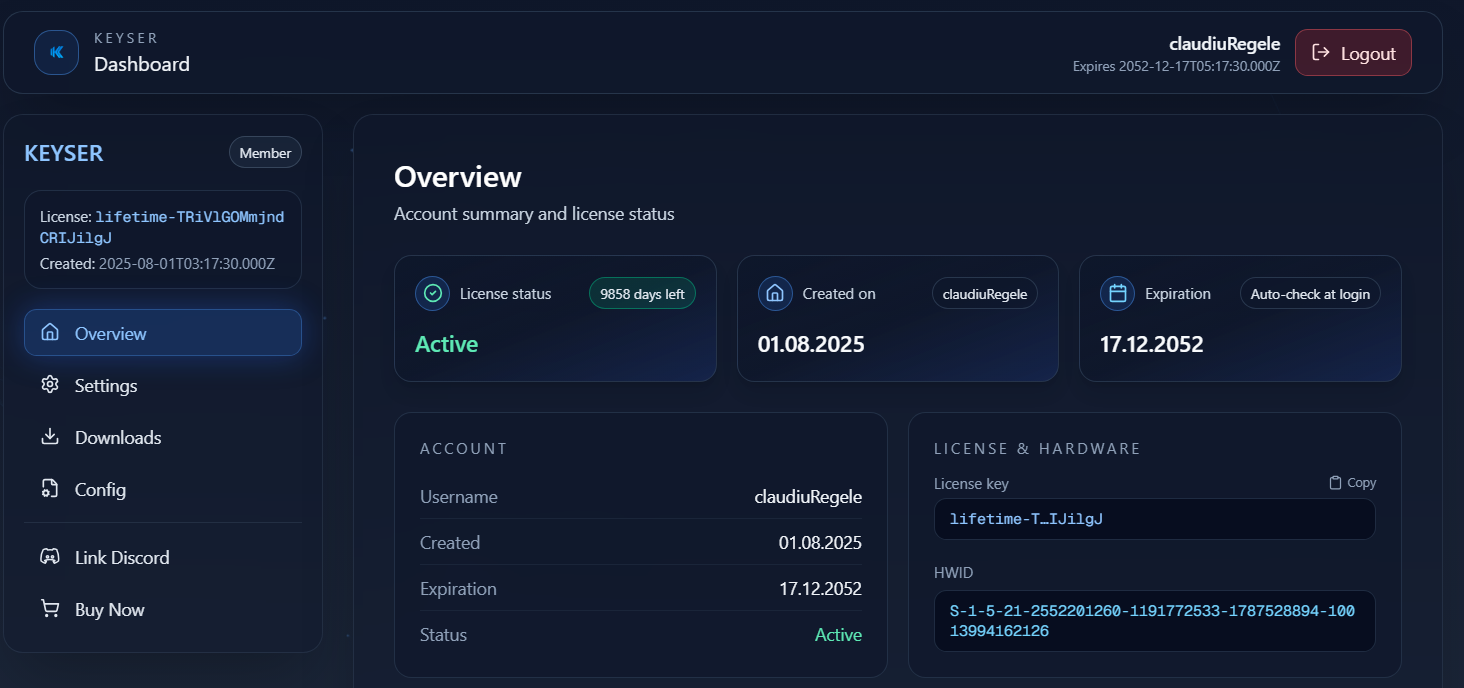Click the License status checkmark icon

(x=433, y=294)
